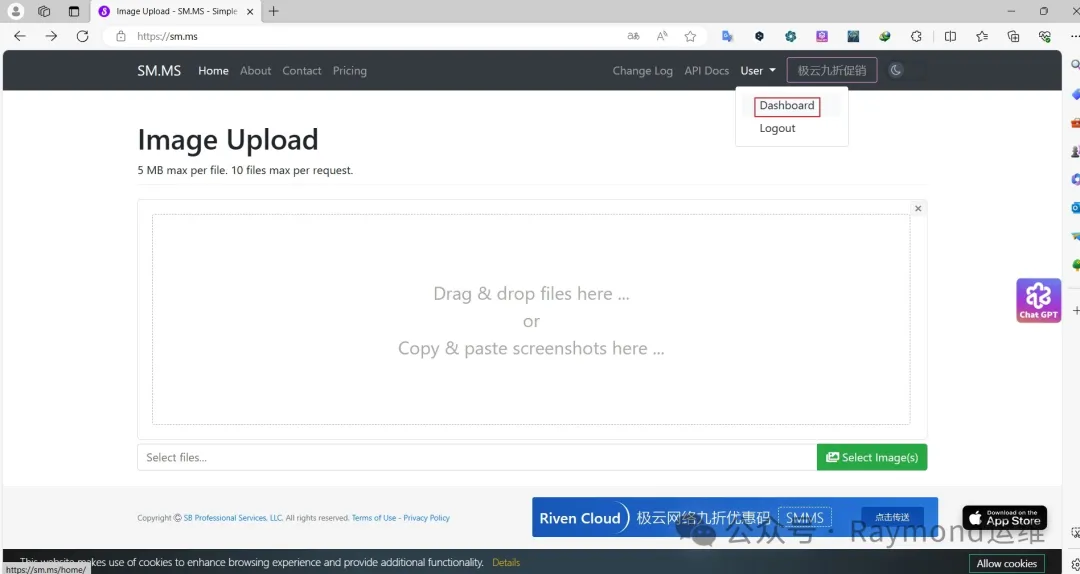Image resolution: width=1080 pixels, height=574 pixels.
Task: Bookmark this page with the star icon
Action: [690, 37]
